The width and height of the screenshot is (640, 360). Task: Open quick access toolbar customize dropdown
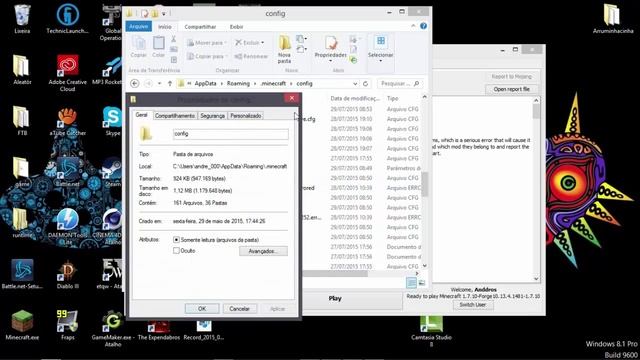164,13
